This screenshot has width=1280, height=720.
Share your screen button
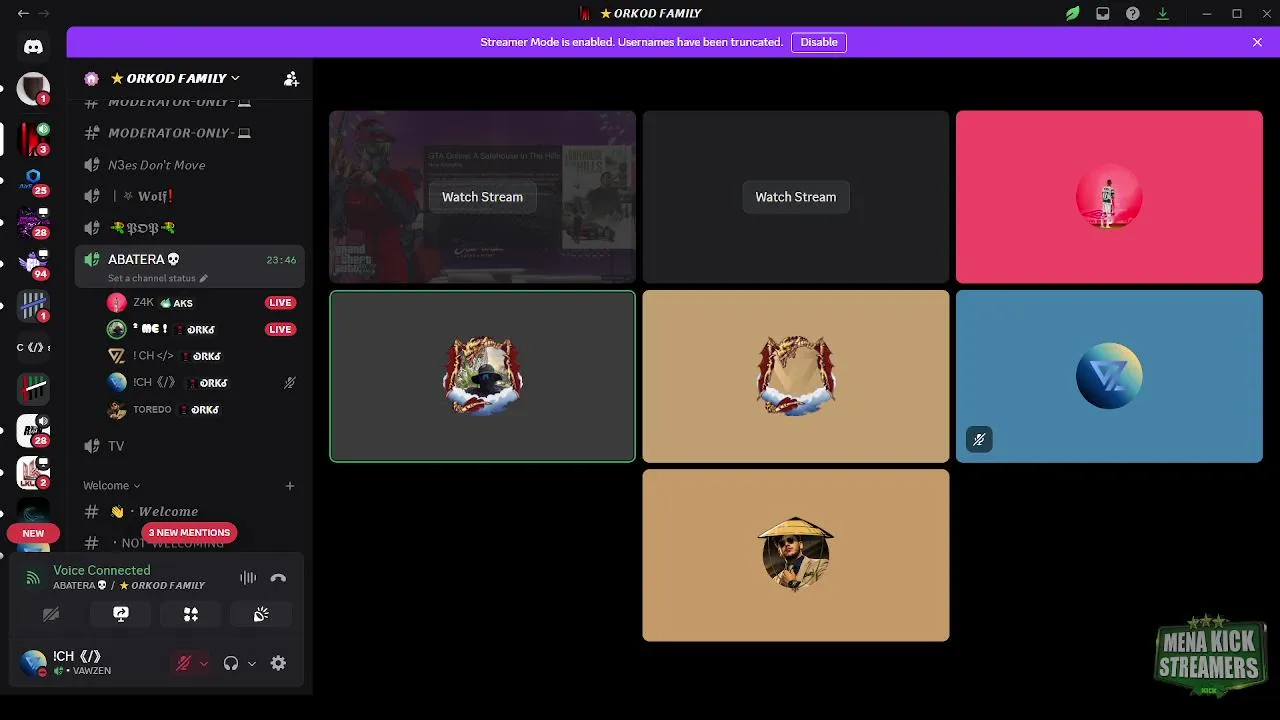[121, 614]
